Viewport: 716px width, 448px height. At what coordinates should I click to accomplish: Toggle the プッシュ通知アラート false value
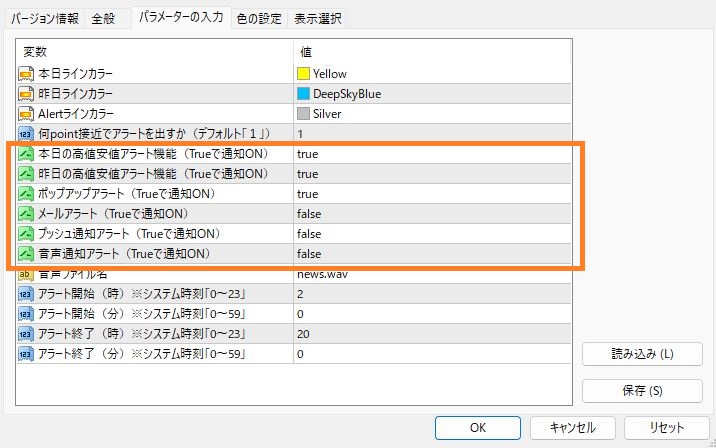[x=308, y=234]
